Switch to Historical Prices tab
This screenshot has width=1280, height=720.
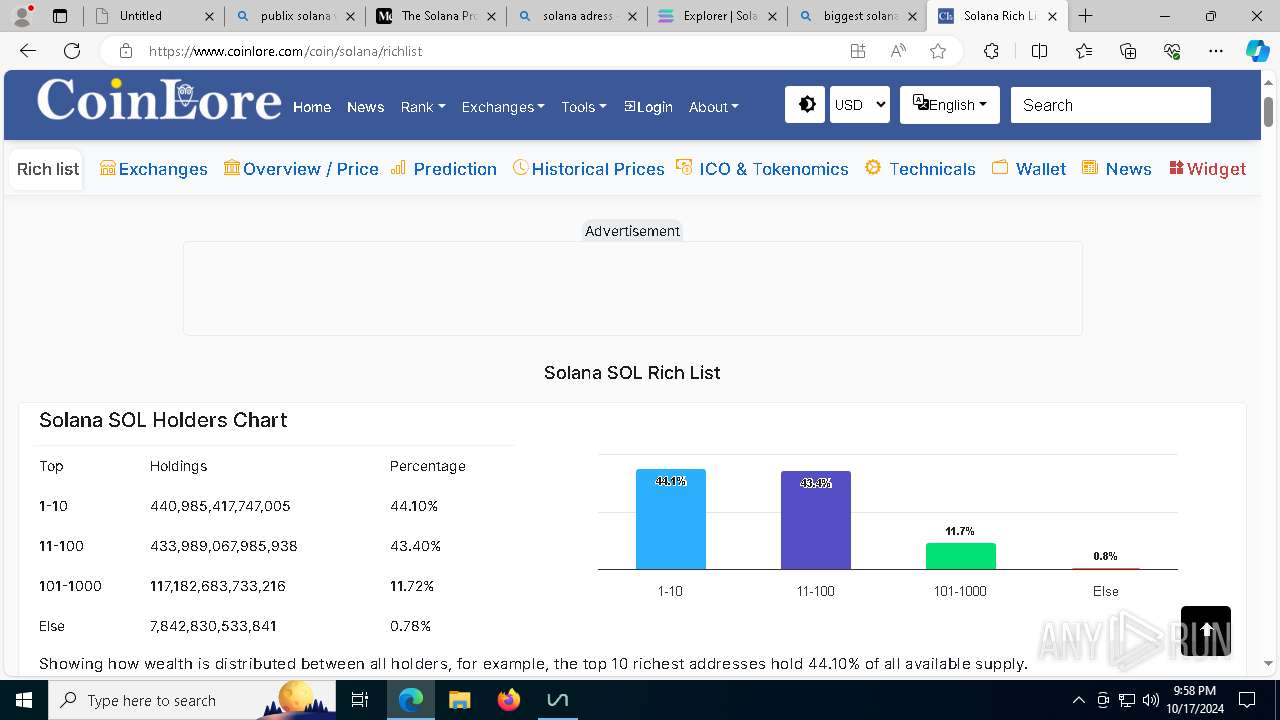(588, 169)
